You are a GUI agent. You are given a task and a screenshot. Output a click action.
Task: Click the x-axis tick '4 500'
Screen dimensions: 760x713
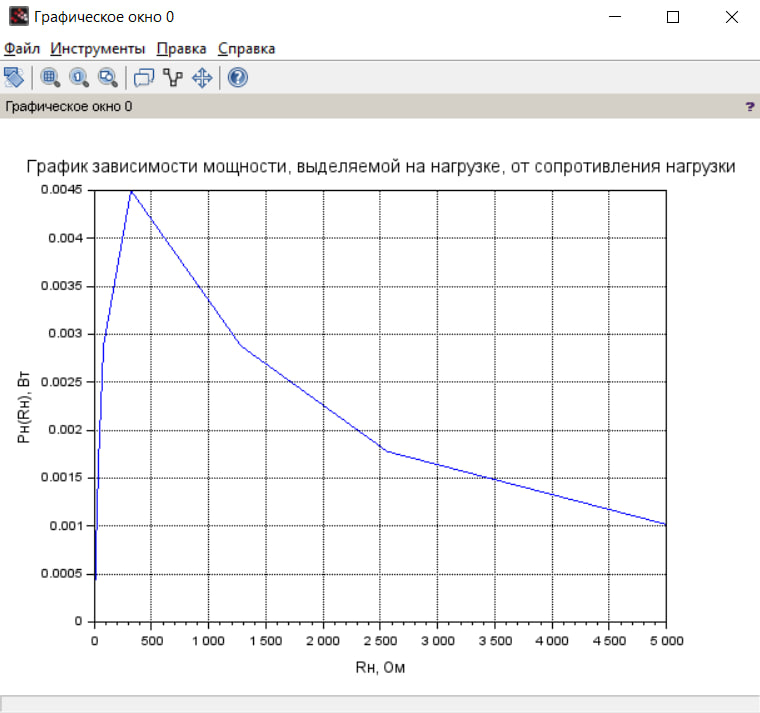click(609, 641)
